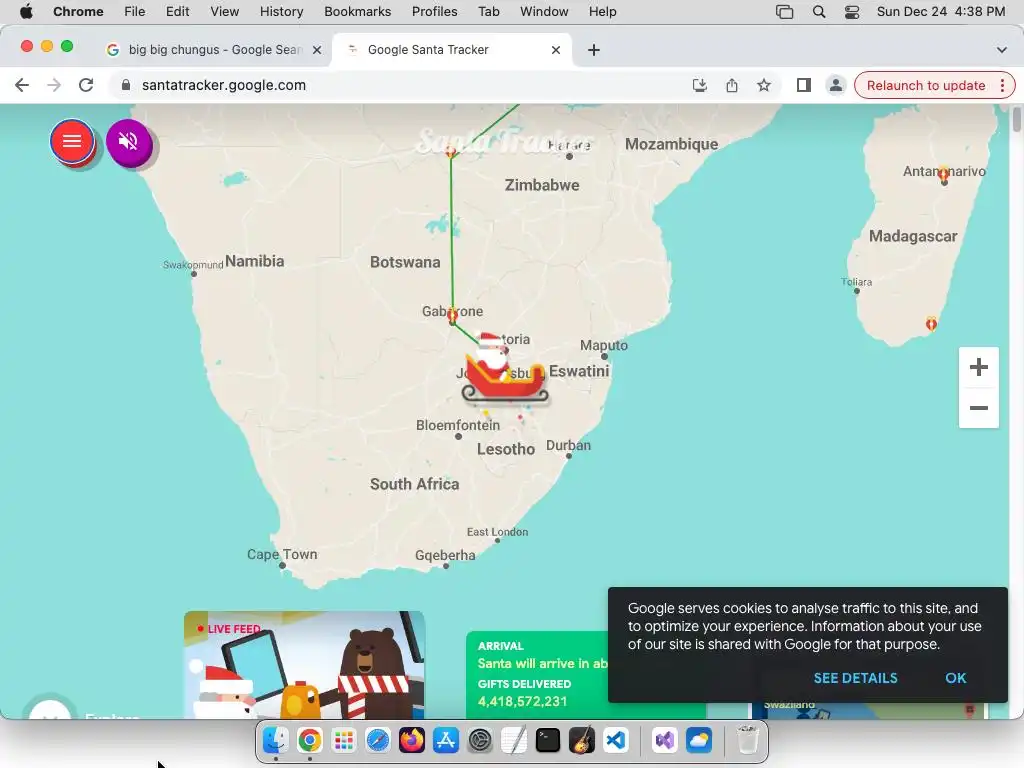Open the Apple menu
Image resolution: width=1024 pixels, height=768 pixels.
(26, 11)
